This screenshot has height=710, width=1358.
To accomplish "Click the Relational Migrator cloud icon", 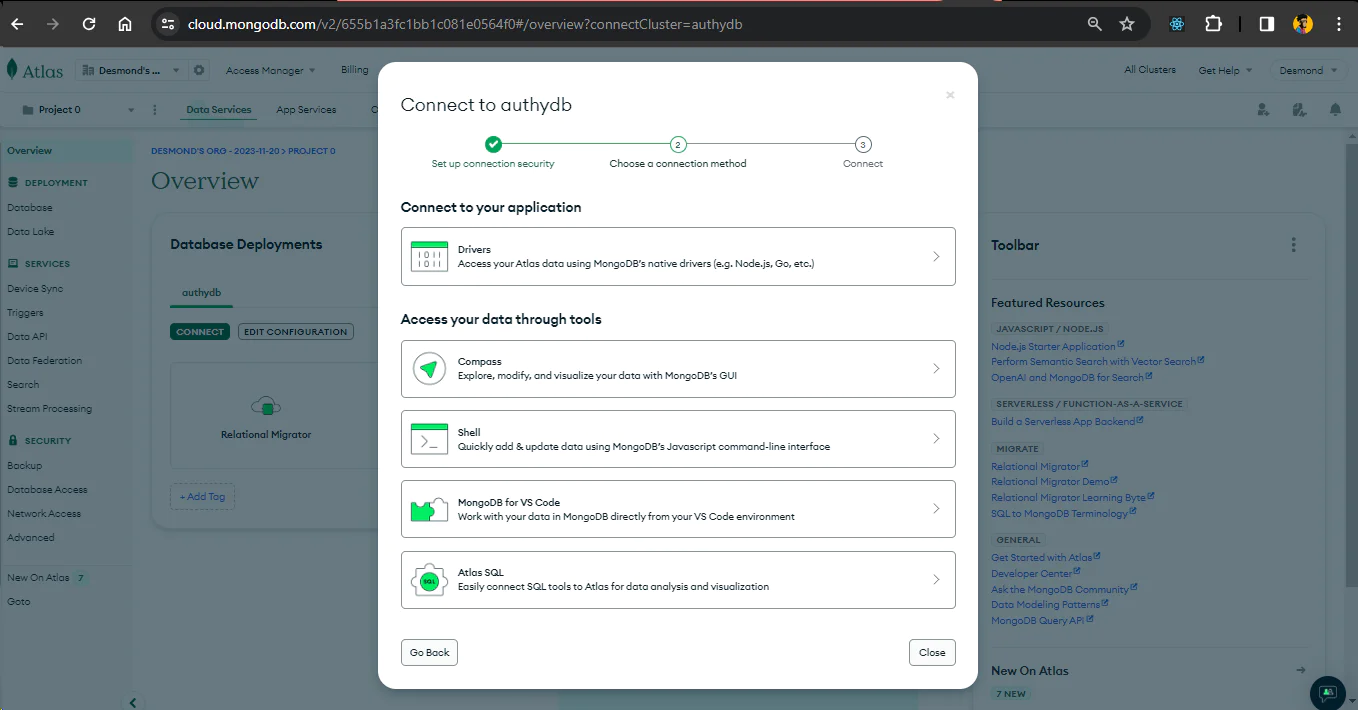I will click(x=265, y=406).
